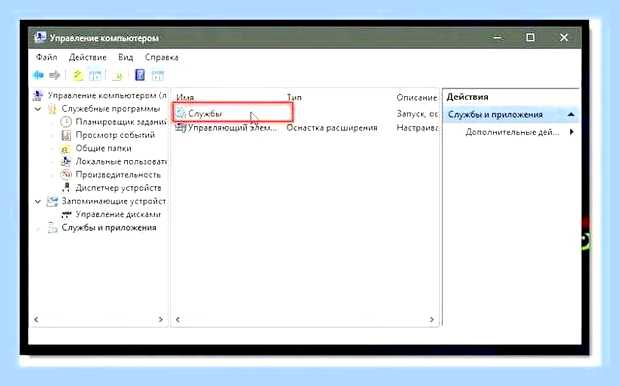Select the Управление дисками icon
Screen dimensions: 620x386
(x=66, y=214)
